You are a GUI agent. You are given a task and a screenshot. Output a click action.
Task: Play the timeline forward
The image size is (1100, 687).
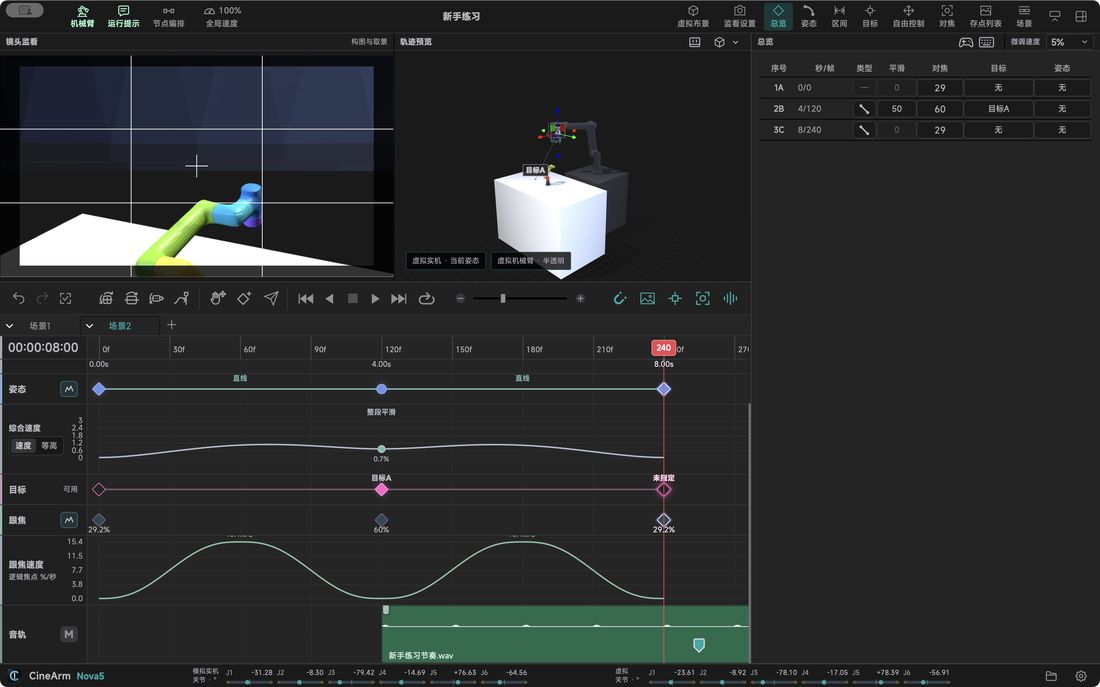click(x=375, y=298)
